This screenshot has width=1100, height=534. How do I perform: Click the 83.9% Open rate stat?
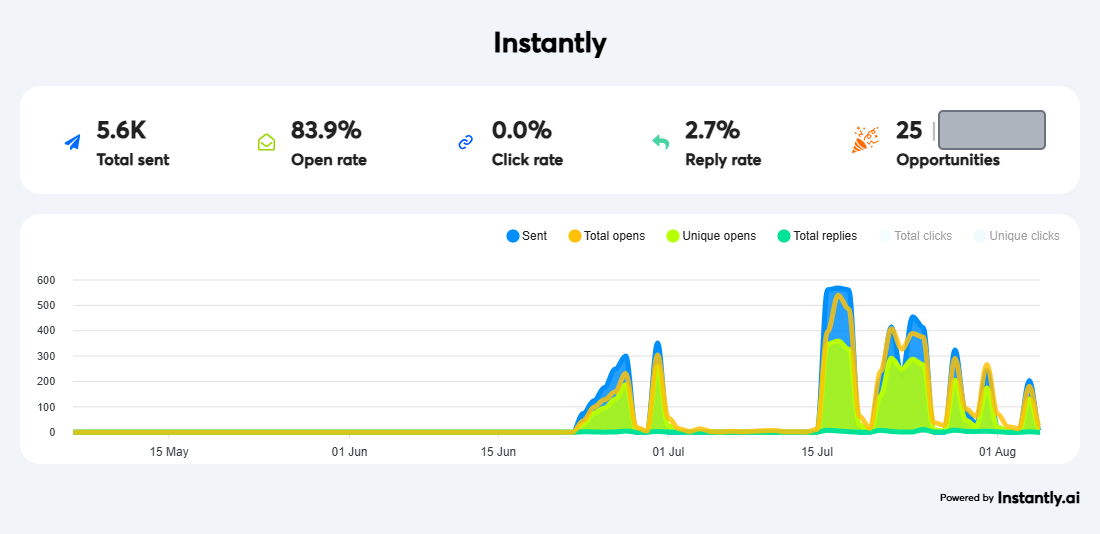[x=326, y=131]
